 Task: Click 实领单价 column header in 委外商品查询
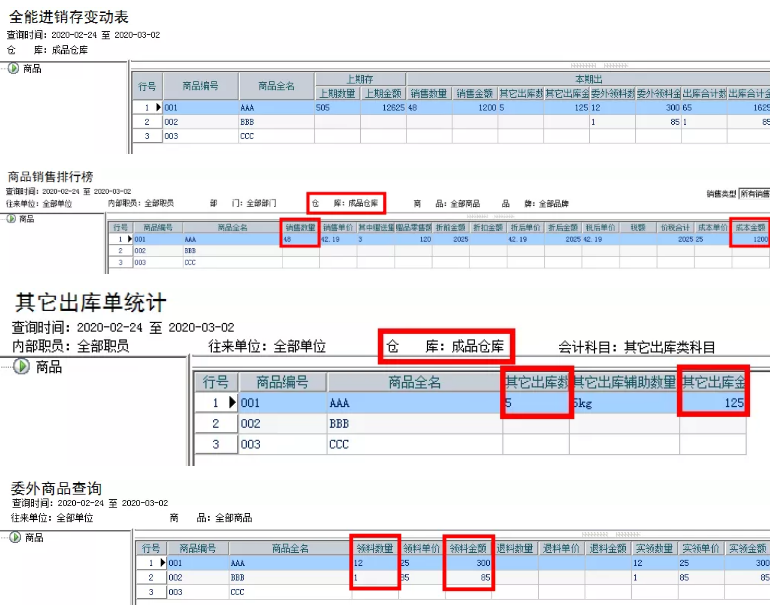(701, 548)
